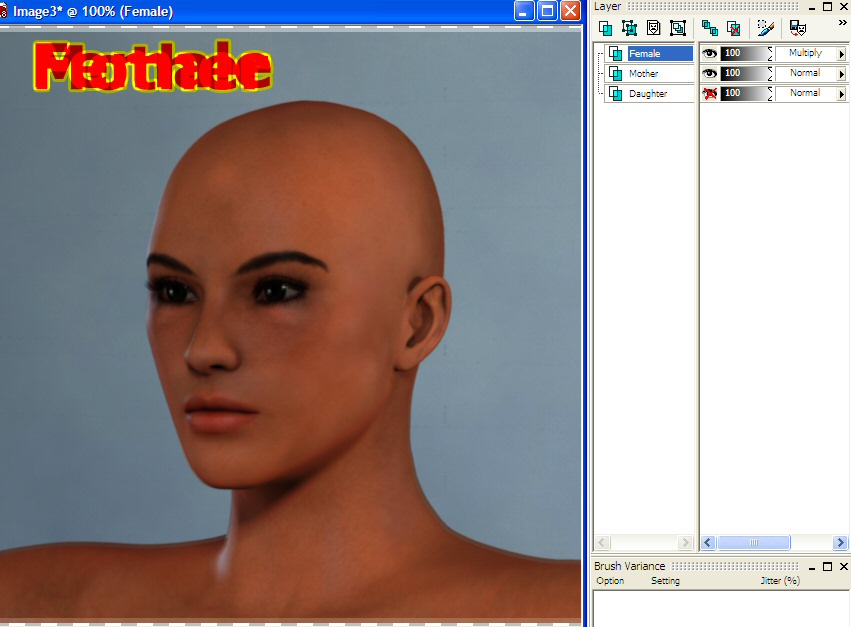Create a new layer group
This screenshot has width=851, height=627.
(678, 28)
